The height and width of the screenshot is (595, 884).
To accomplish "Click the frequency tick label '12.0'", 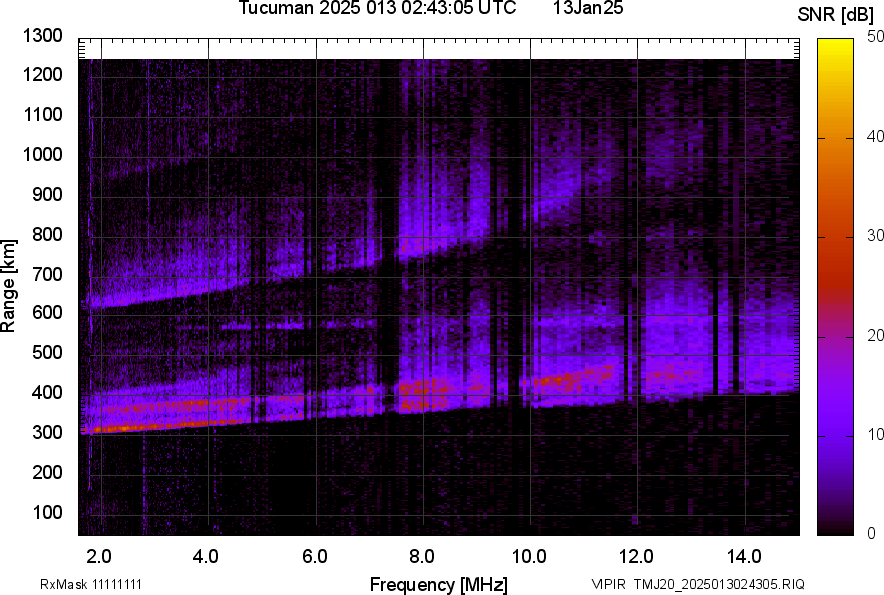I will (637, 557).
